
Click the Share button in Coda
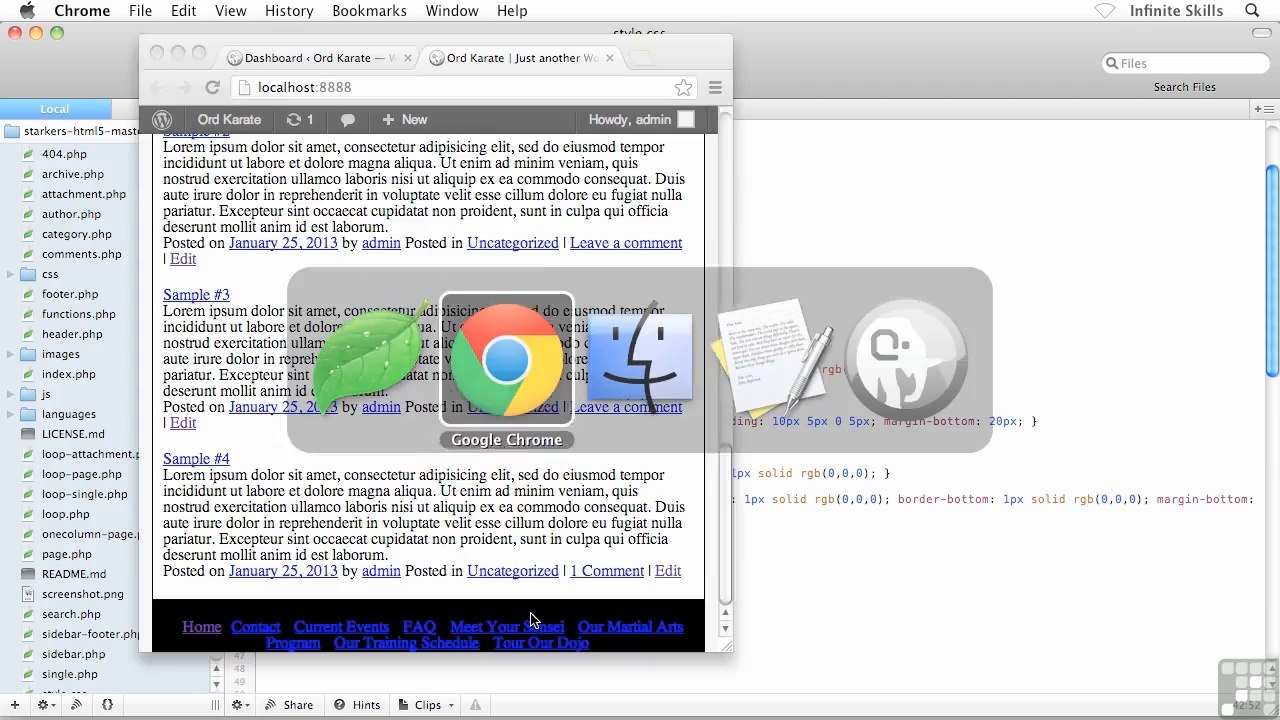[x=289, y=705]
